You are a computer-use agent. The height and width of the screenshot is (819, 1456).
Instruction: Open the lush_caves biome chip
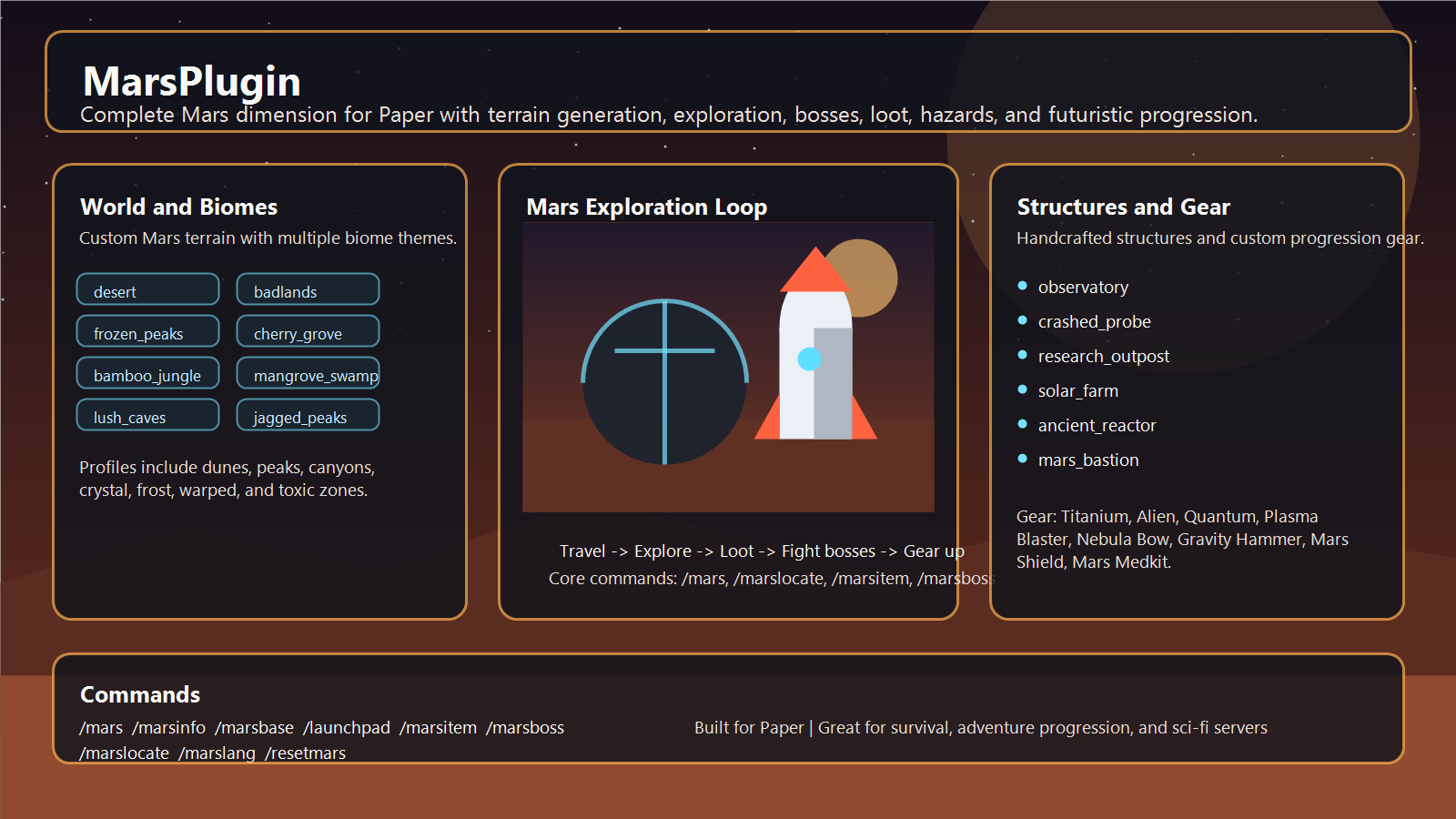148,415
